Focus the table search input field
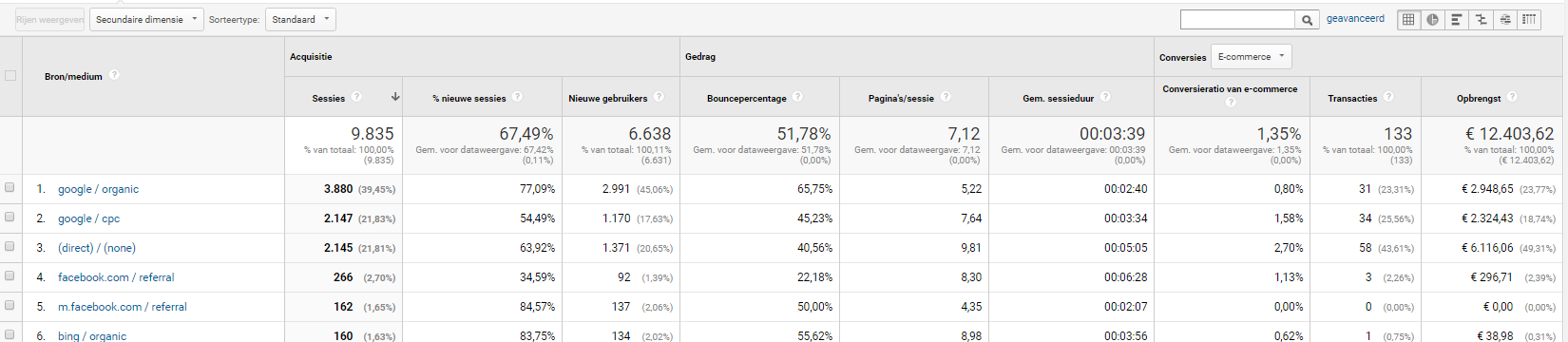The height and width of the screenshot is (342, 1568). (1237, 19)
